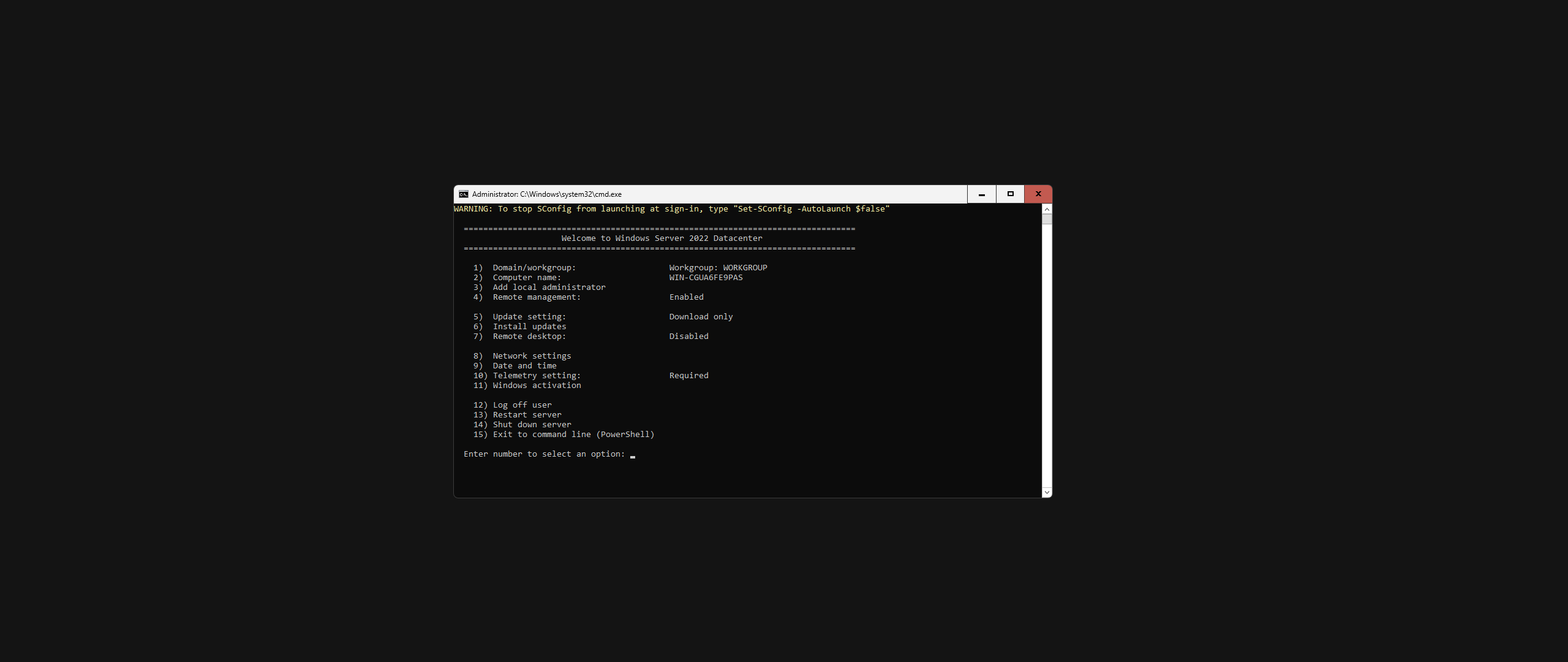Click the scrollbar down arrow
1568x662 pixels.
pos(1047,492)
